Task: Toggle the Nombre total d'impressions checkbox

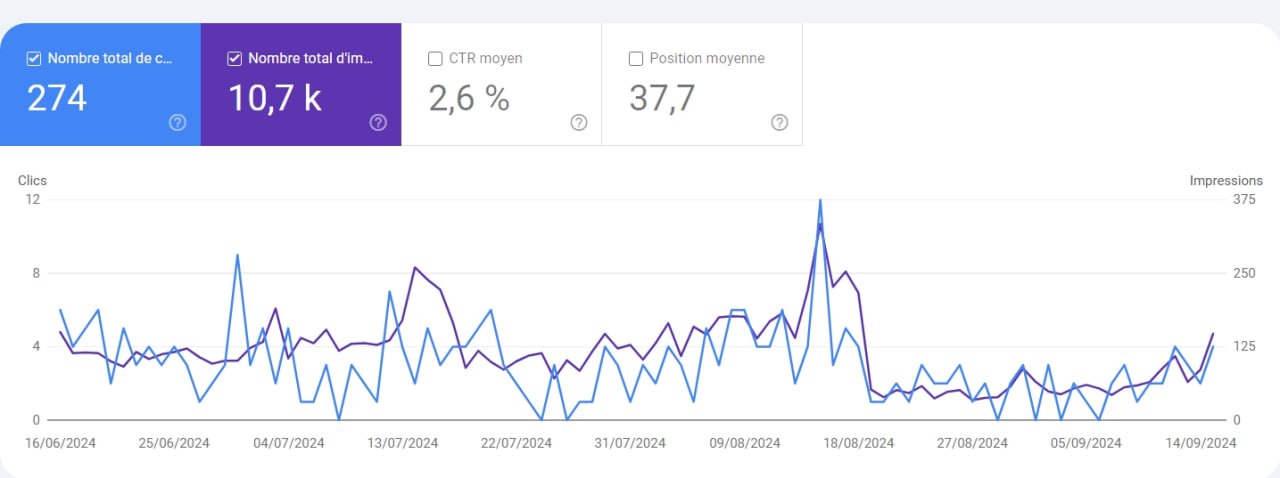Action: tap(235, 59)
